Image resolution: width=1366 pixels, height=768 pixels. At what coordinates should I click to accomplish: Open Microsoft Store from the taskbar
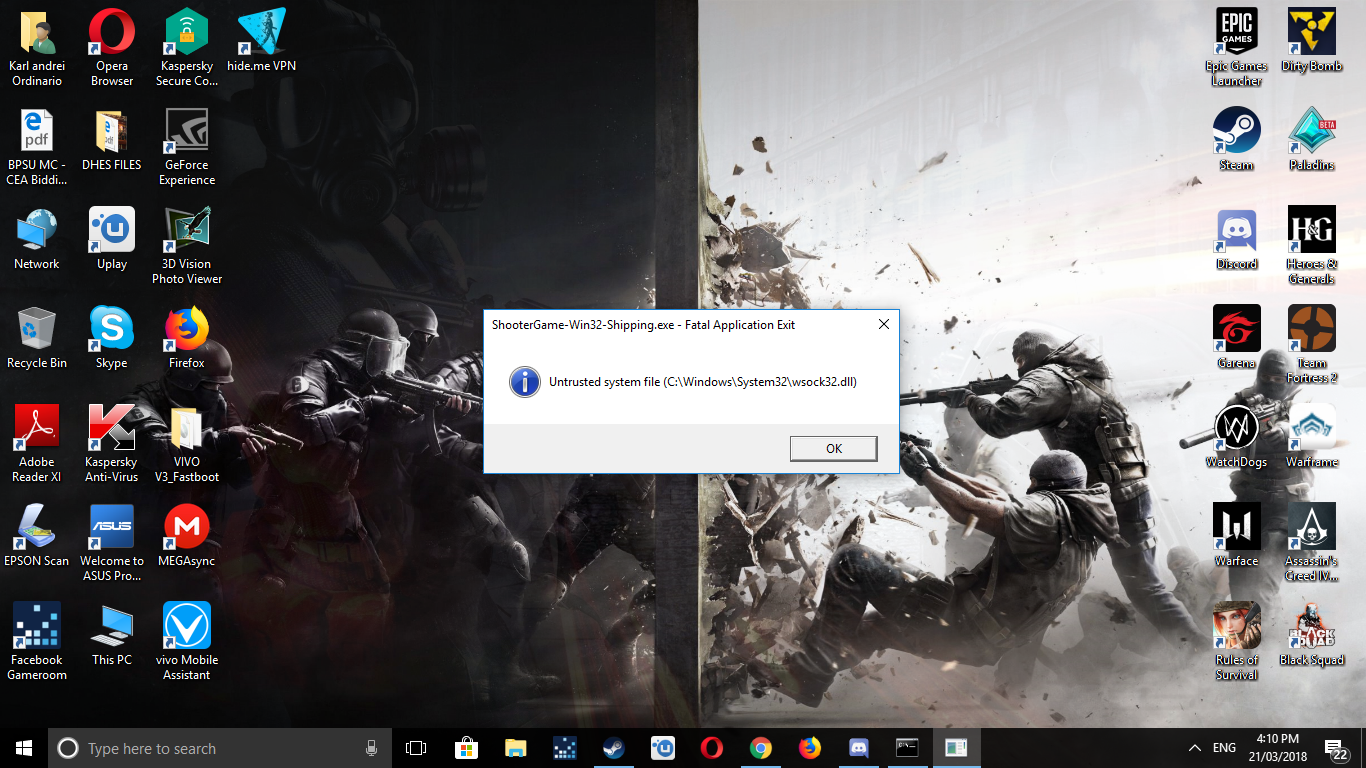466,748
